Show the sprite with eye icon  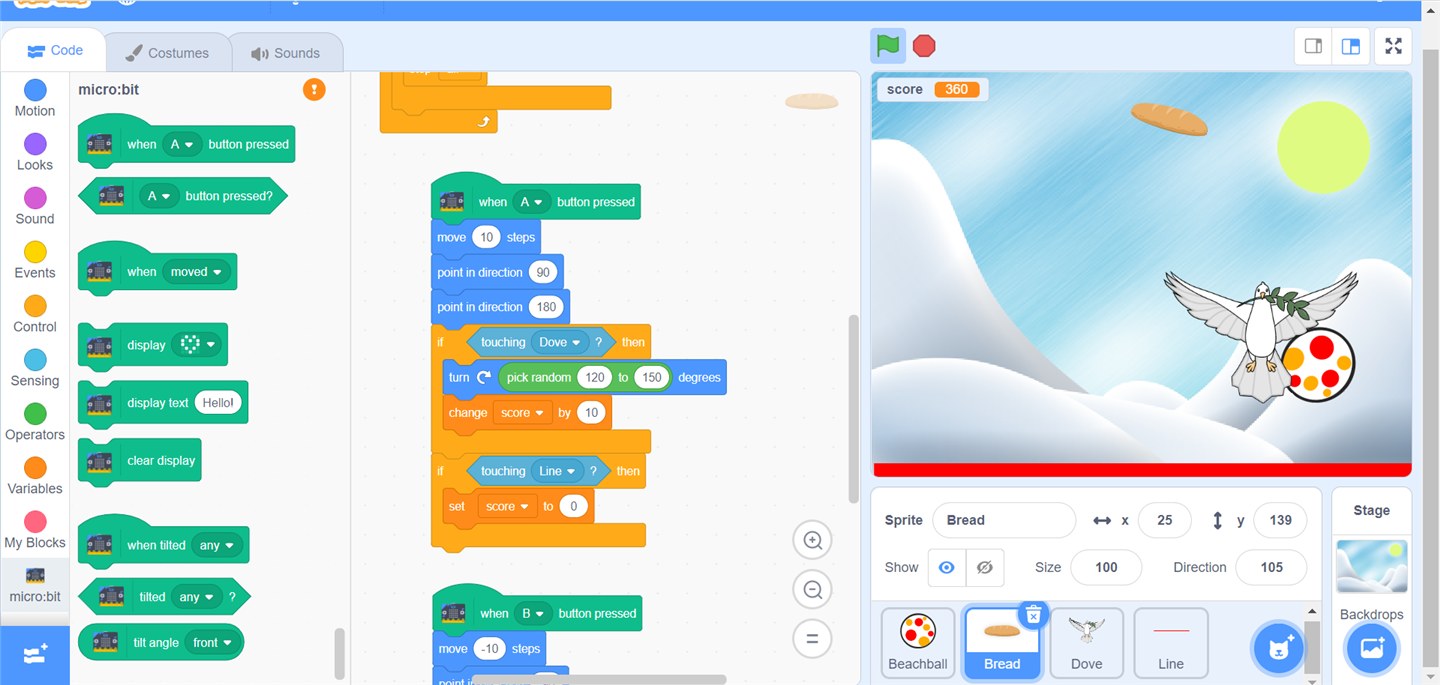pos(946,567)
